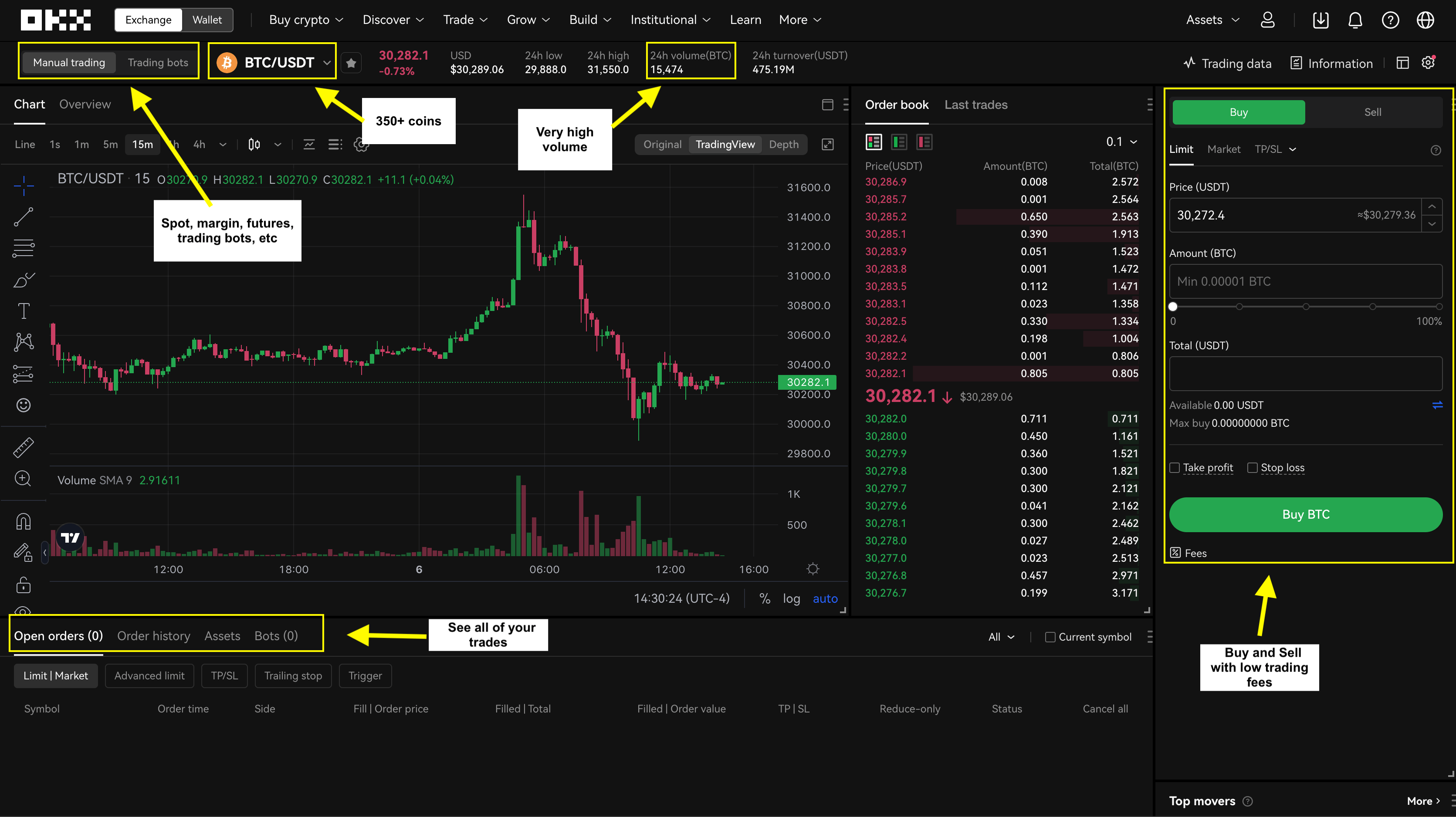Open chart axis settings gear

coord(813,569)
